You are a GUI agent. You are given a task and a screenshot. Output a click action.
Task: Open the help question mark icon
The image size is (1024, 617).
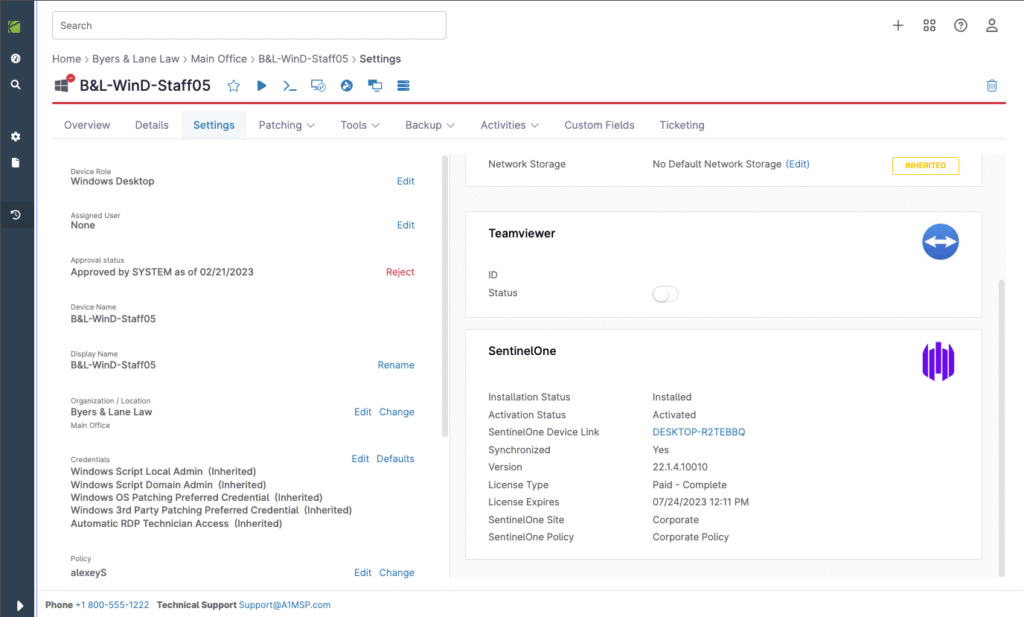pyautogui.click(x=961, y=25)
